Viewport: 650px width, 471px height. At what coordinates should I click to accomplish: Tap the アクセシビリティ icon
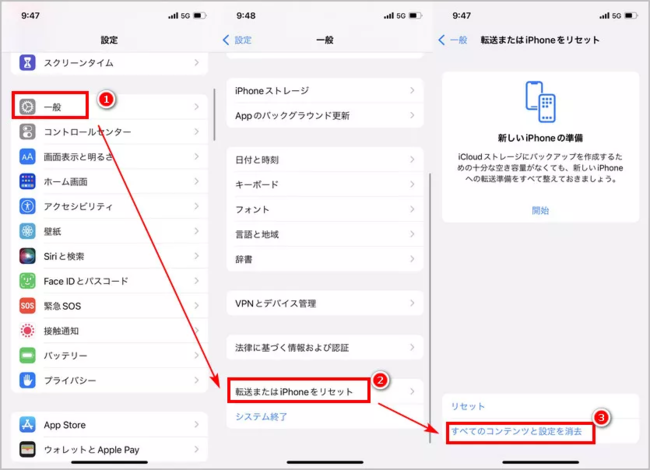click(27, 206)
